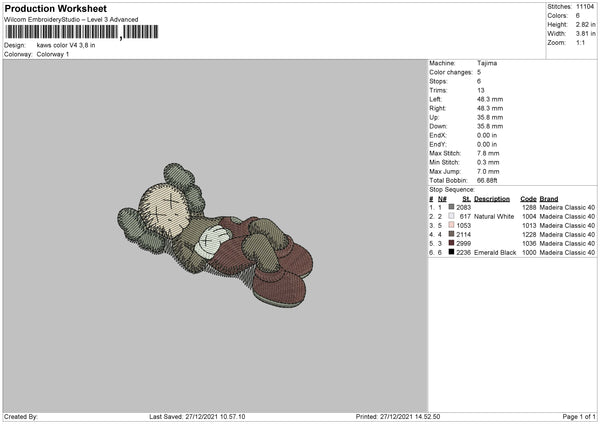Click the 'Brand' column header
The image size is (600, 424).
(x=549, y=199)
